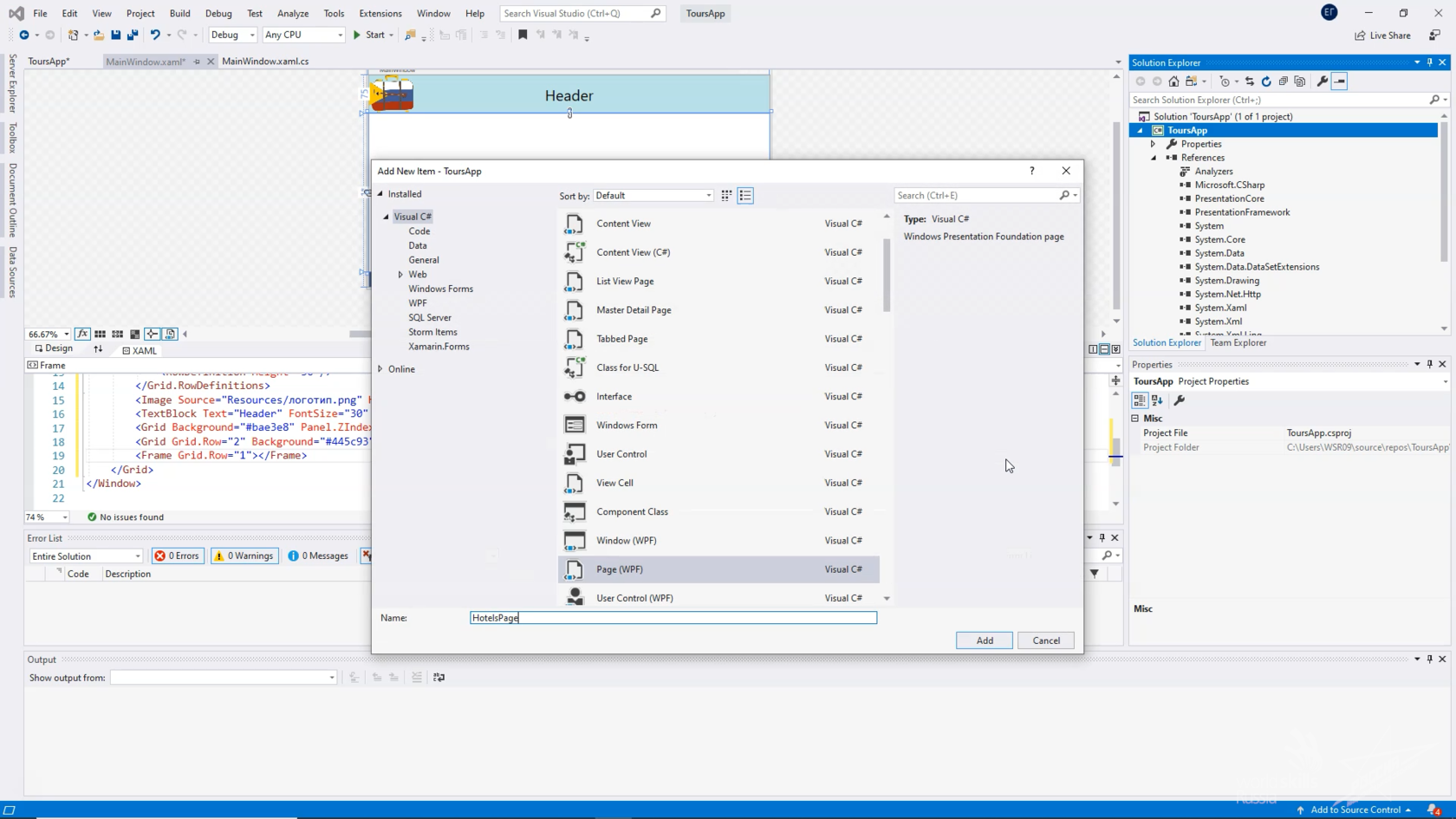Click the Pending Changes Filter clock icon

[x=1225, y=81]
